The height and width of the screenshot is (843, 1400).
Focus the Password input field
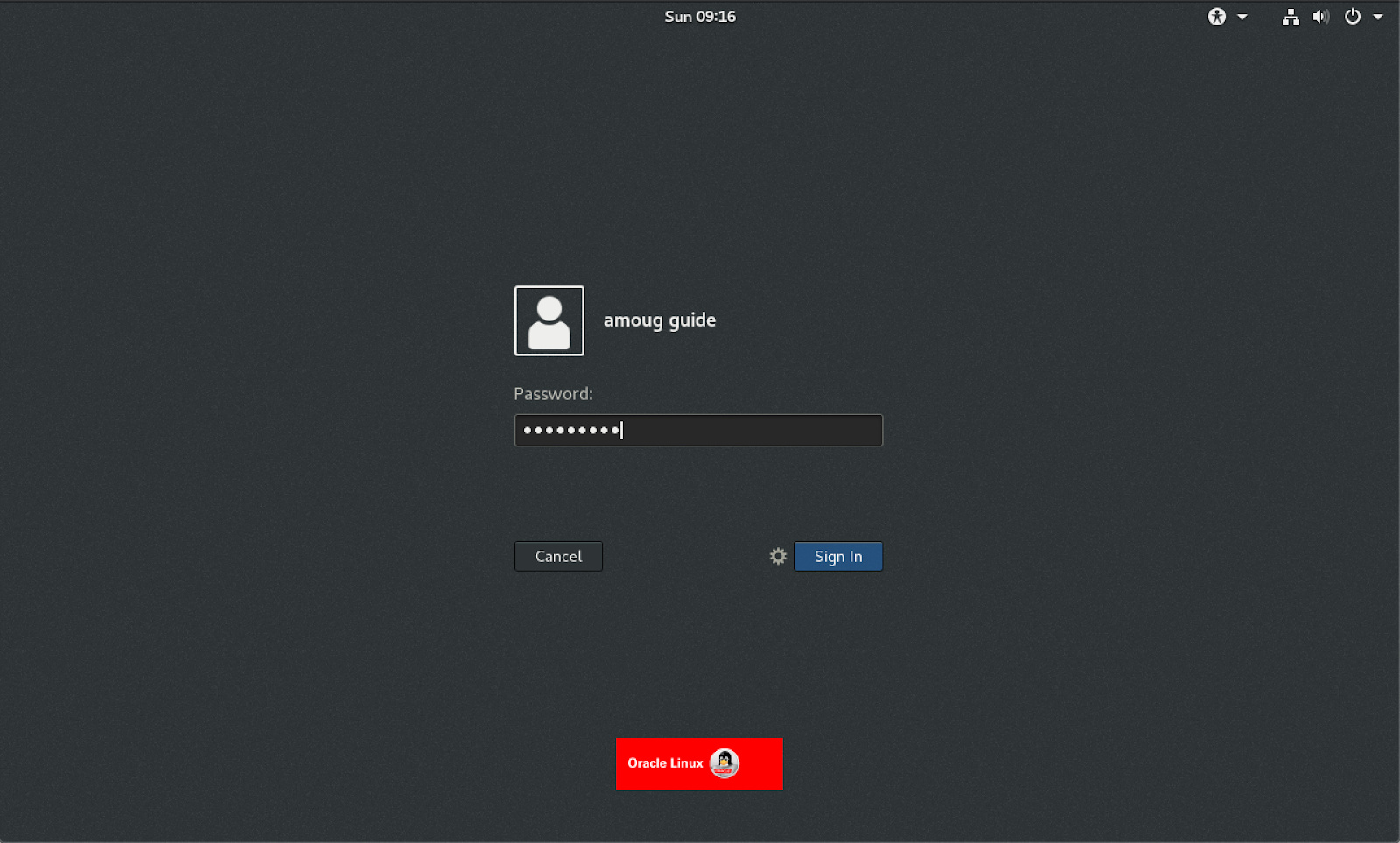pos(698,430)
